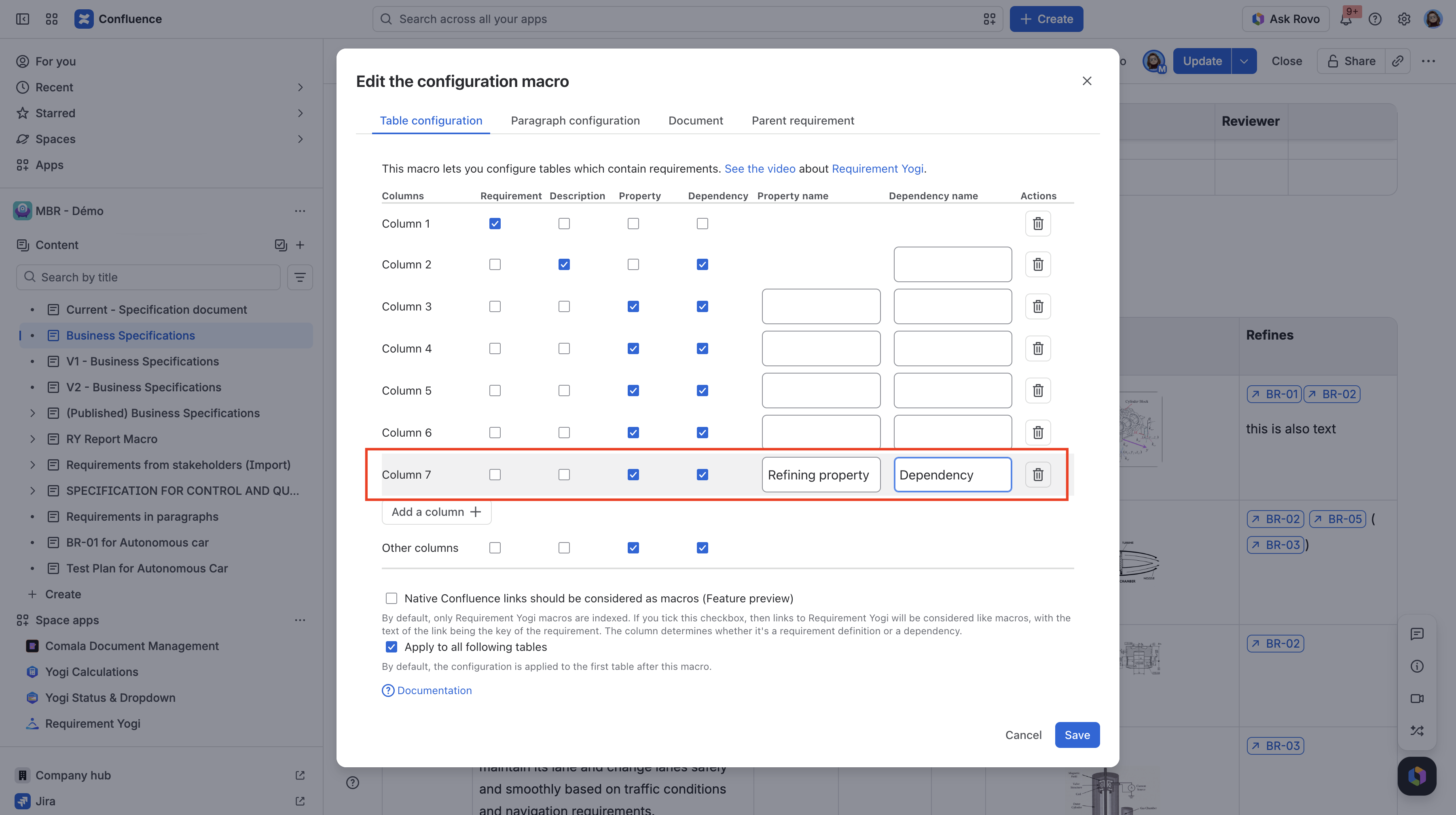Click the trash icon for Column 1
The height and width of the screenshot is (815, 1456).
coord(1038,224)
